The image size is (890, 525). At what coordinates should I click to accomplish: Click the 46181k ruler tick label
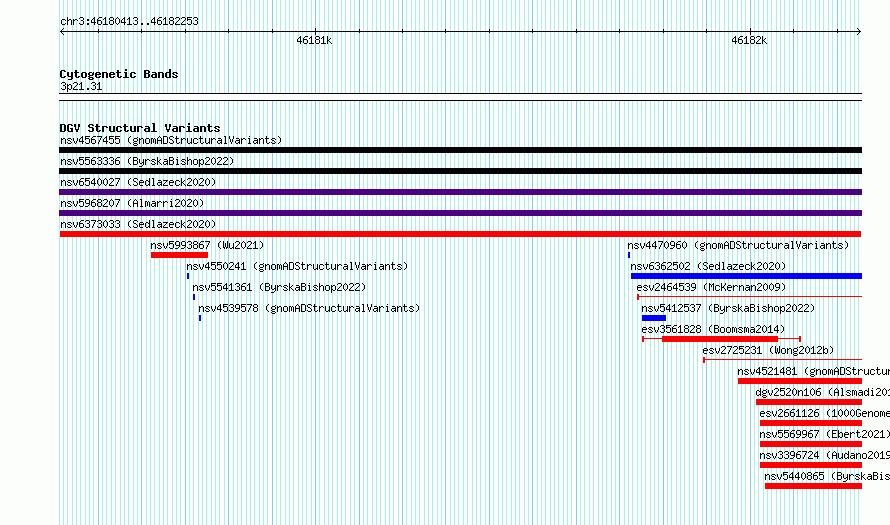(314, 41)
